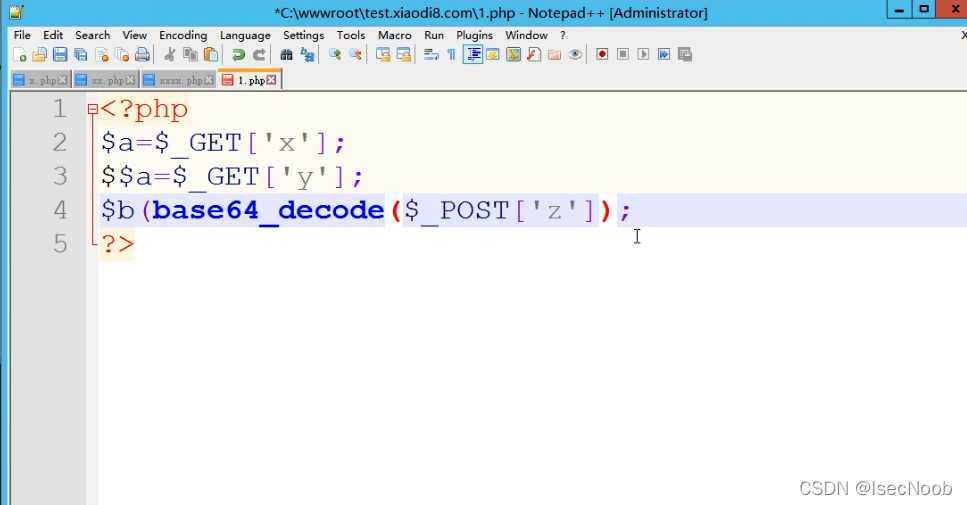
Task: Start macro recording with red dot
Action: click(602, 55)
